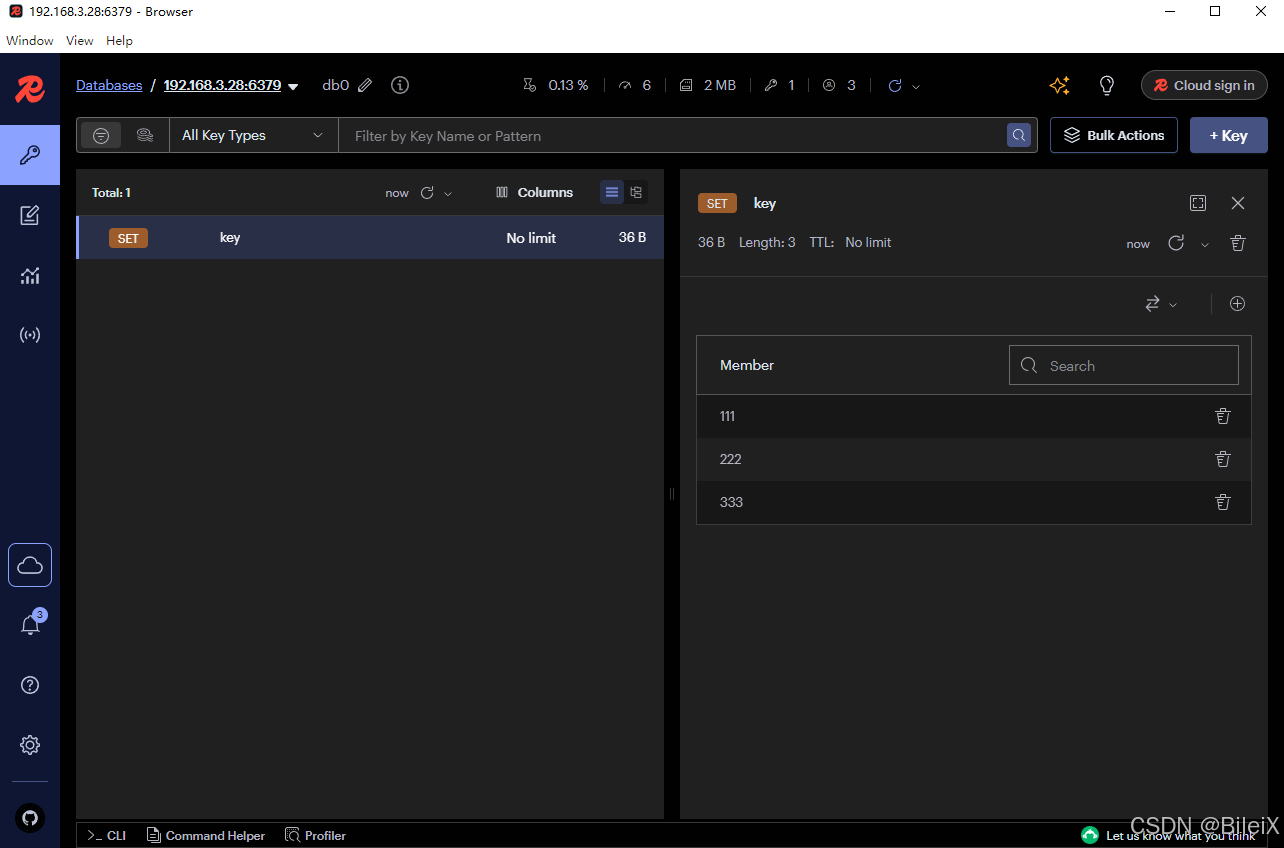The height and width of the screenshot is (848, 1284).
Task: Open the Insights lightbulb icon
Action: (x=1106, y=85)
